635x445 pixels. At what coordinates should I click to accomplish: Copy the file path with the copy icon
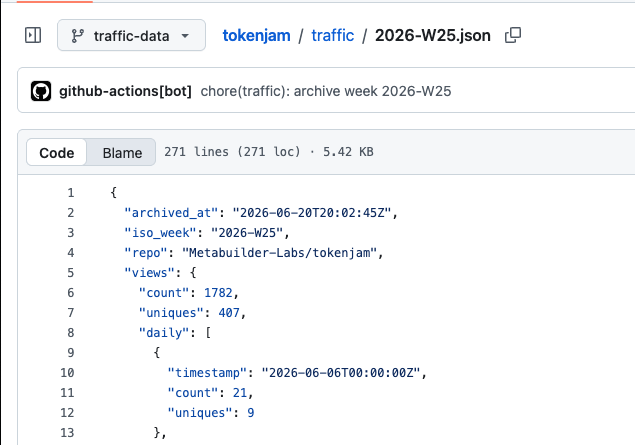point(513,35)
